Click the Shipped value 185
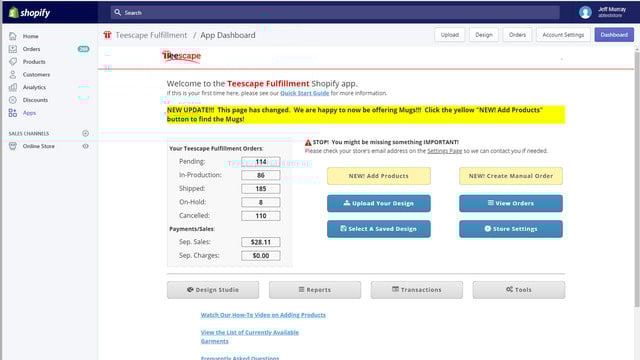640x360 pixels. 260,189
